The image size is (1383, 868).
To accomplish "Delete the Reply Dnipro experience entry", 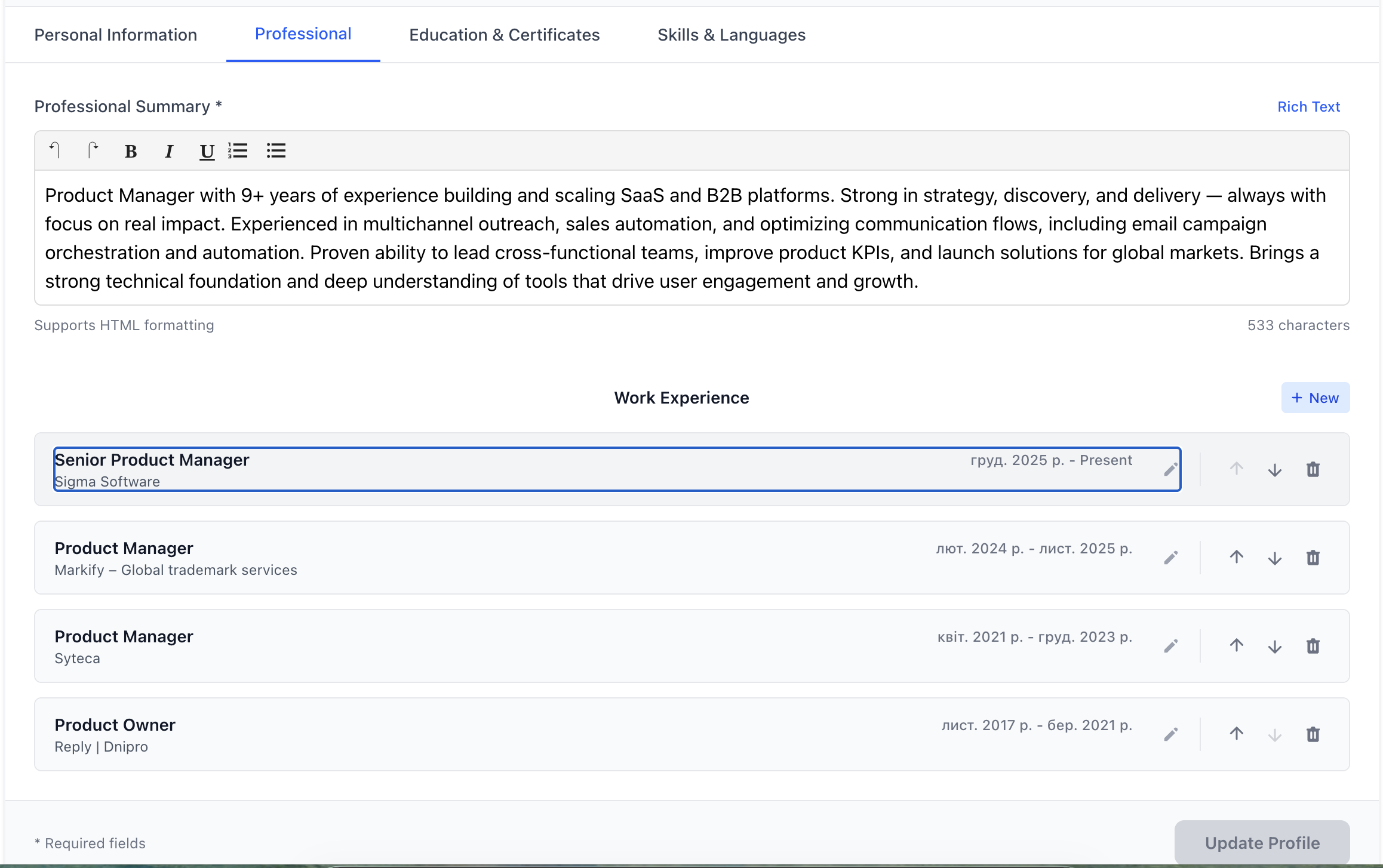I will (1313, 734).
